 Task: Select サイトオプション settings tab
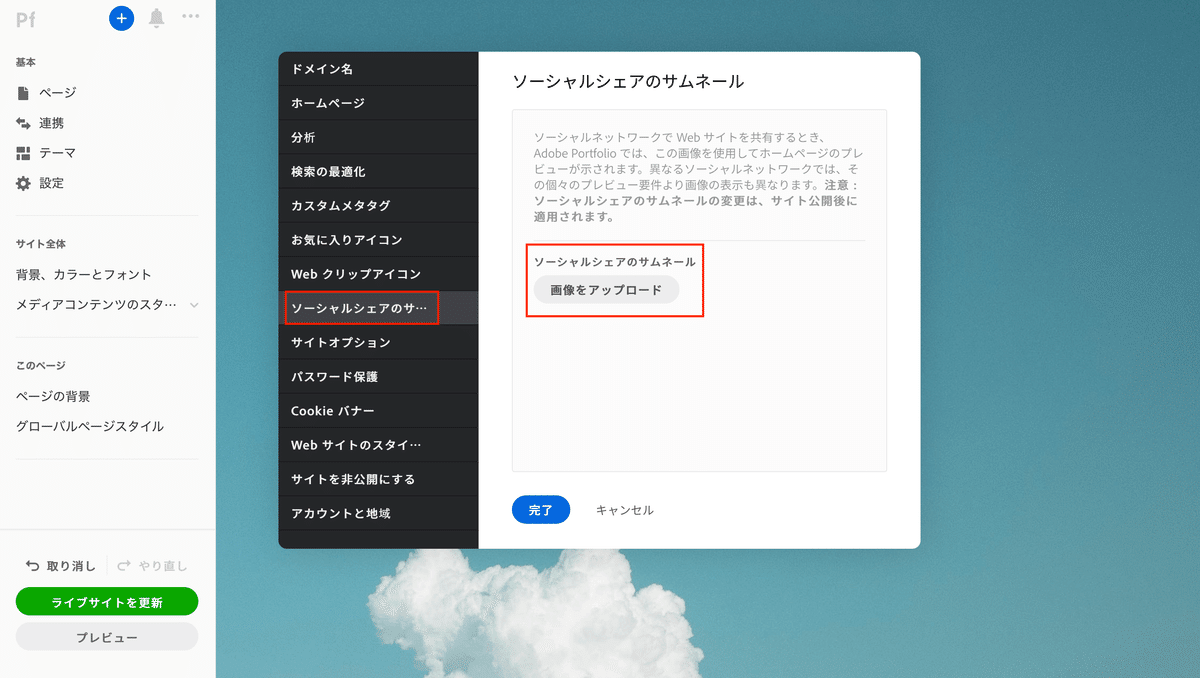click(378, 342)
